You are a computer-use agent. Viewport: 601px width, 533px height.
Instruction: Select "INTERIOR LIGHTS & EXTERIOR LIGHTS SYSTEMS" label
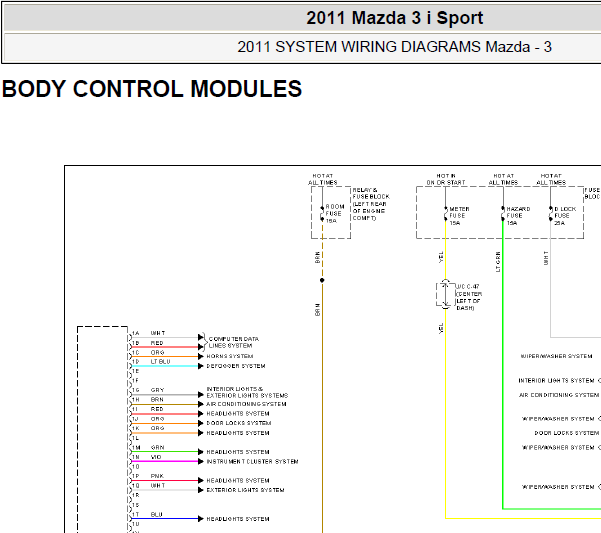point(247,392)
